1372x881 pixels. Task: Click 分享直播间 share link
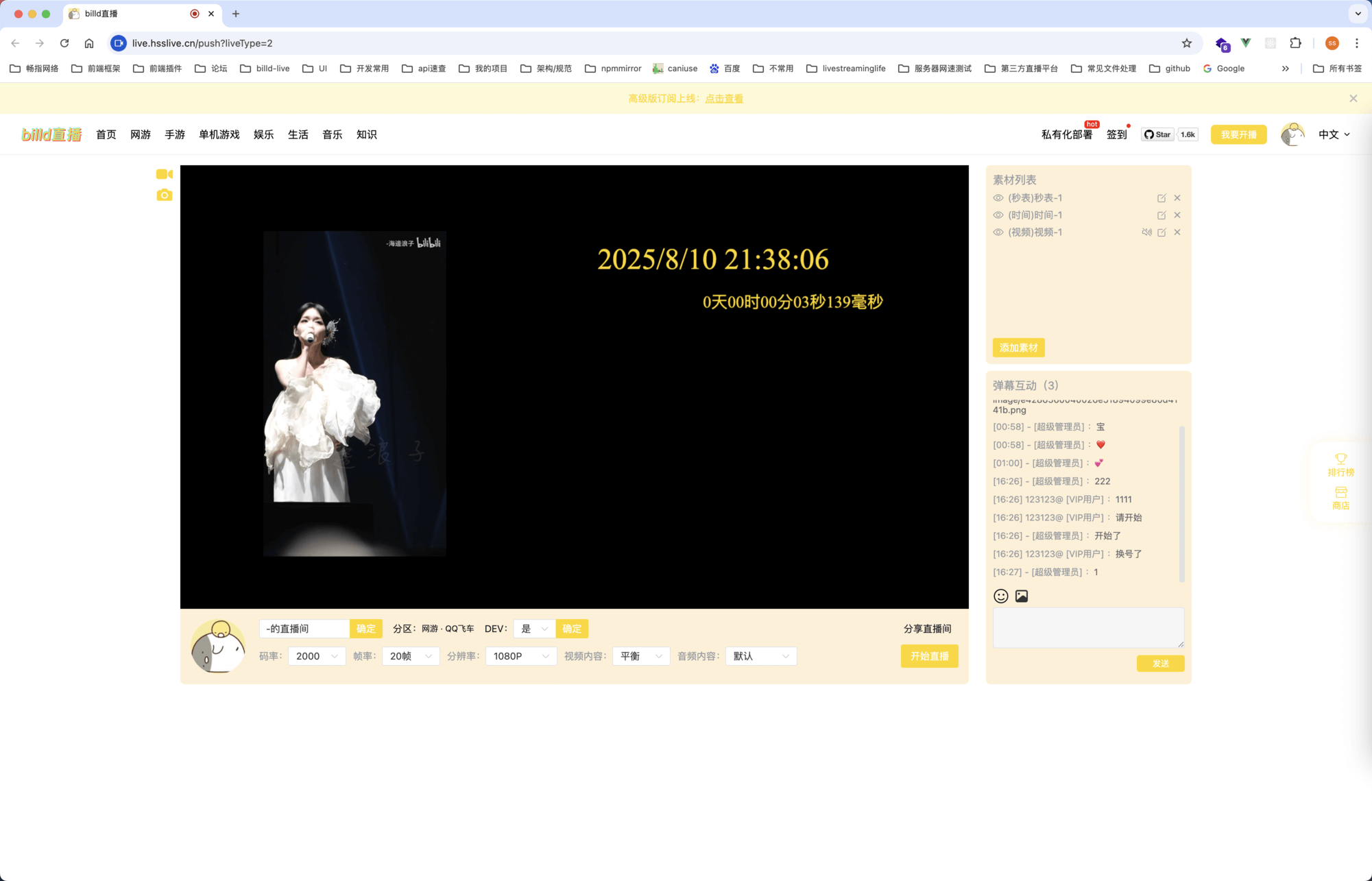tap(927, 629)
